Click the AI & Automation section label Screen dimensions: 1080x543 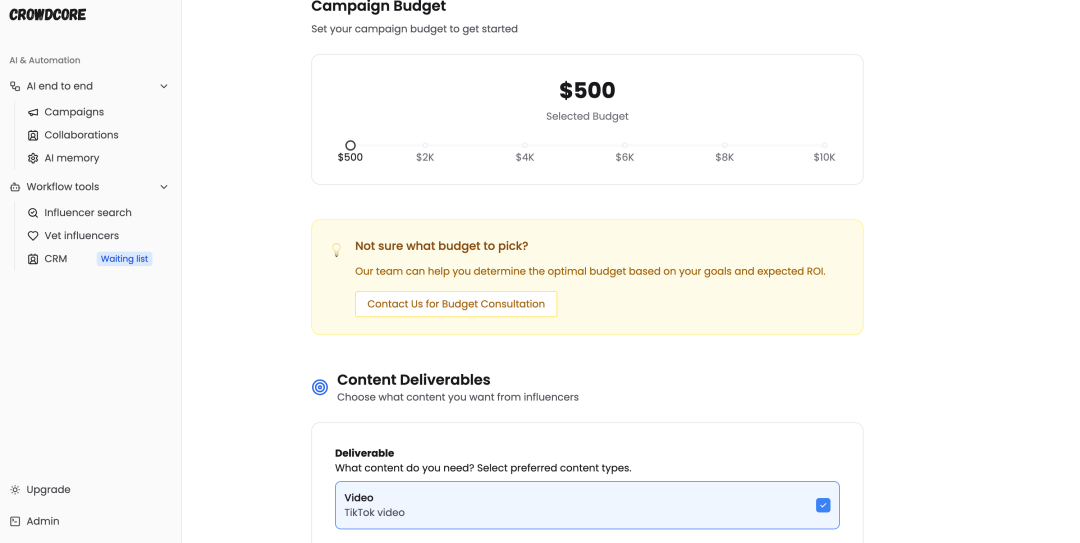(45, 61)
